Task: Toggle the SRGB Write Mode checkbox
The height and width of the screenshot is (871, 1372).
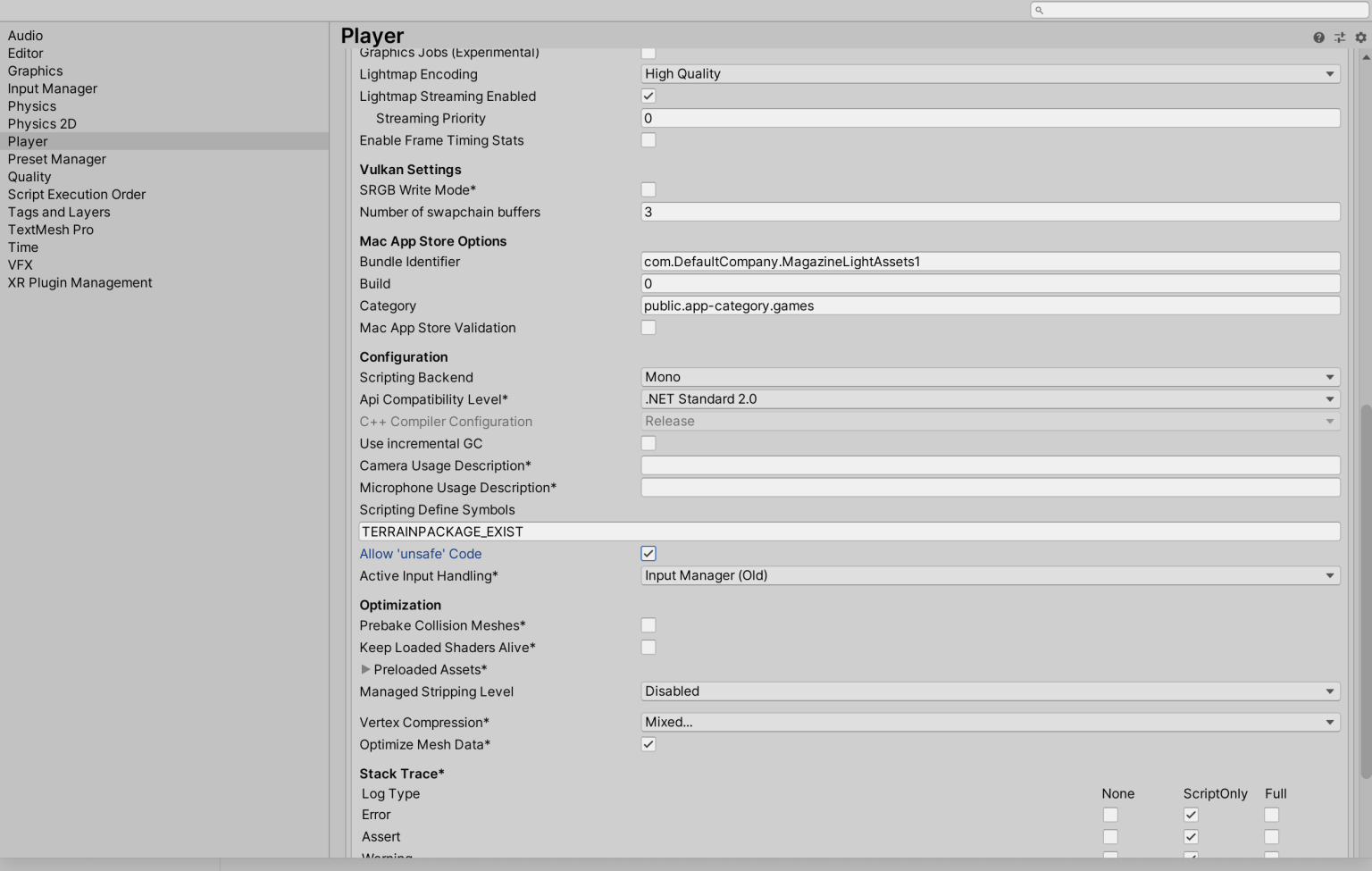Action: point(648,189)
